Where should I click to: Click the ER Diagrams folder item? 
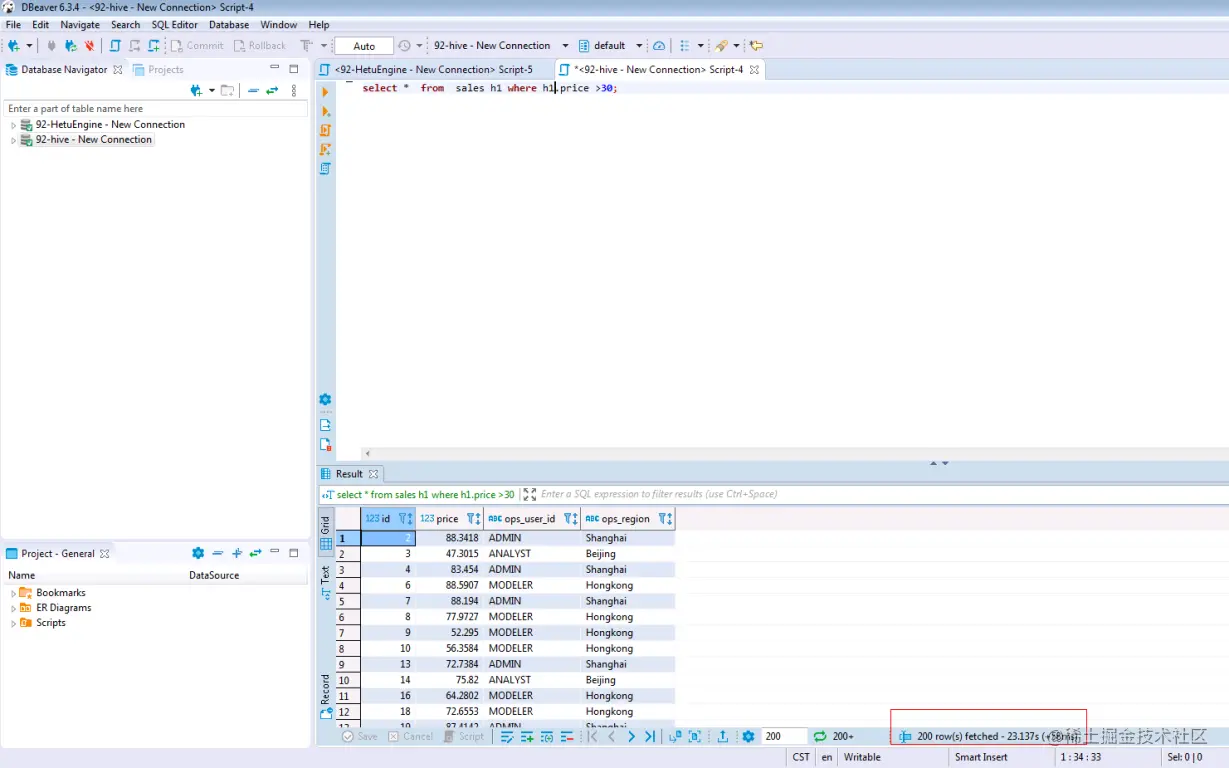coord(63,608)
